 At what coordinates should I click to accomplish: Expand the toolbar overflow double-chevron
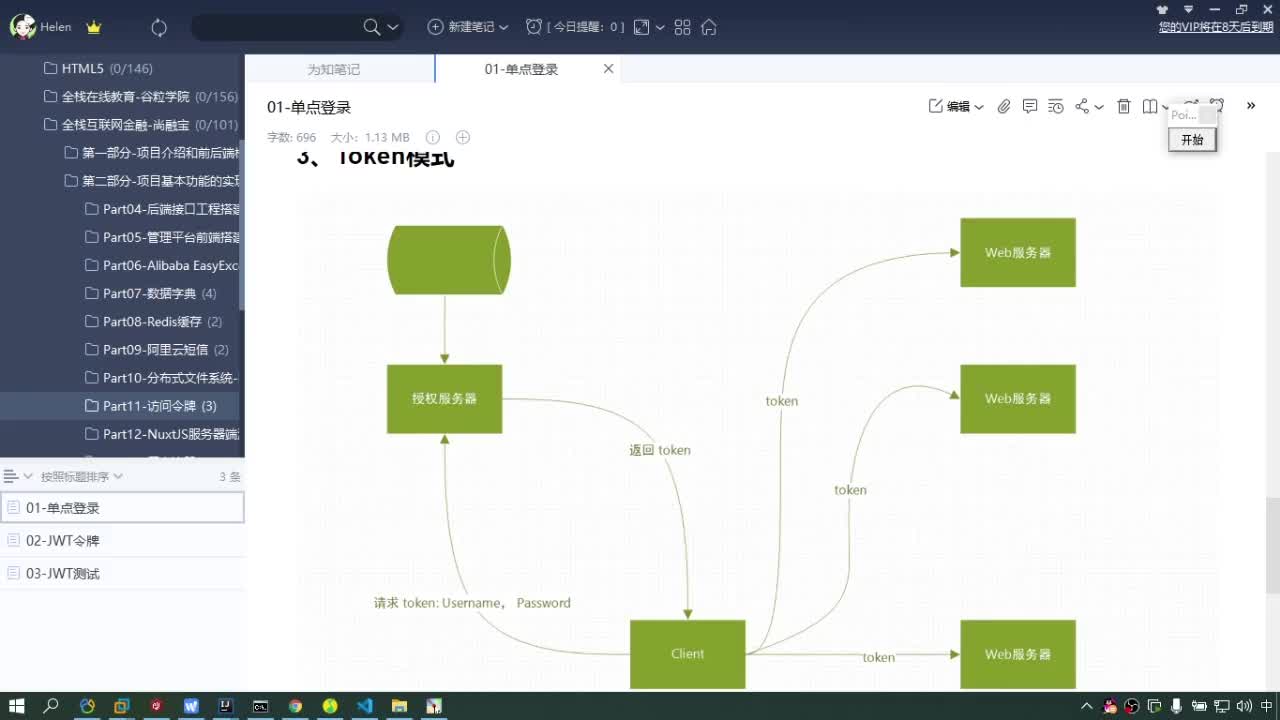tap(1250, 106)
